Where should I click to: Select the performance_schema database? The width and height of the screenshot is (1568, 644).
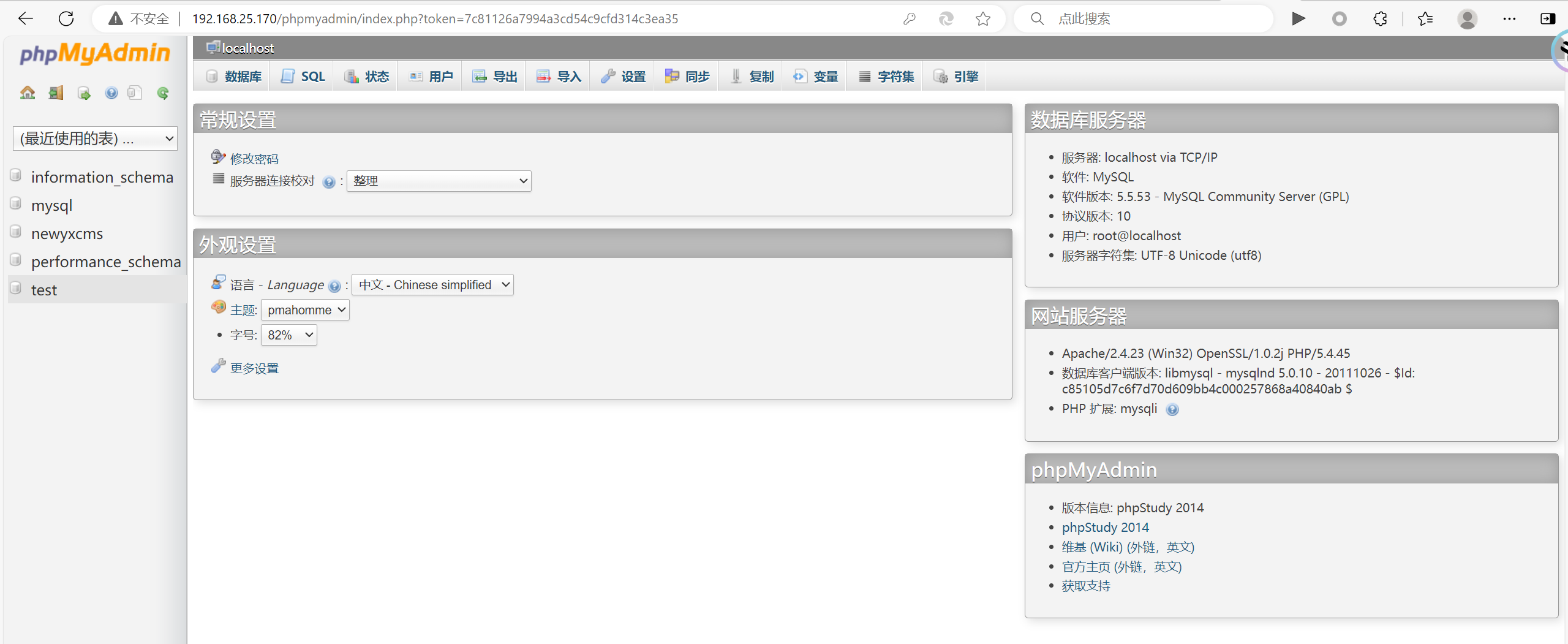[106, 262]
